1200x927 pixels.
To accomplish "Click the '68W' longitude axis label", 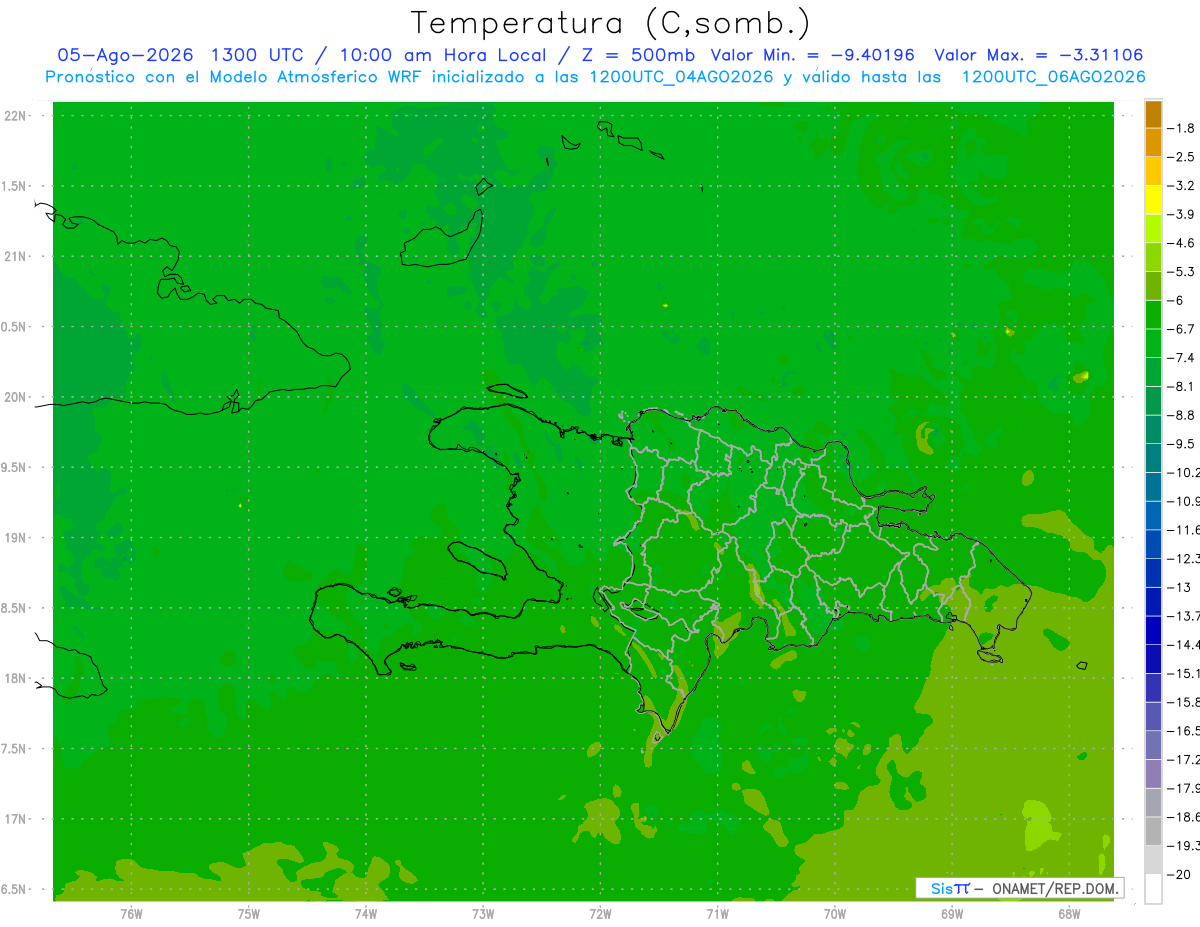I will click(x=1069, y=913).
